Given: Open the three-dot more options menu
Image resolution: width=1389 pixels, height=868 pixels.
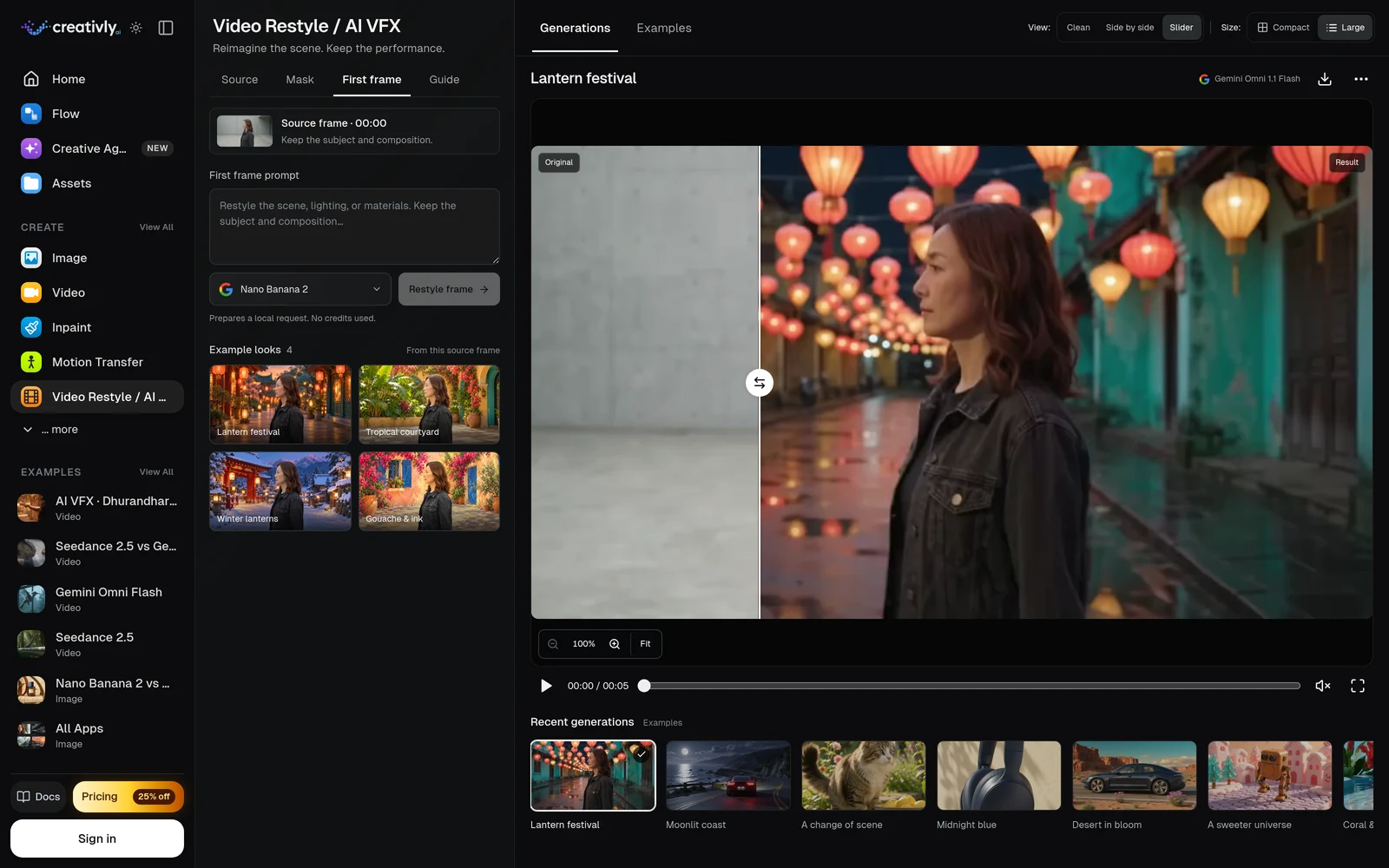Looking at the screenshot, I should click(1360, 79).
